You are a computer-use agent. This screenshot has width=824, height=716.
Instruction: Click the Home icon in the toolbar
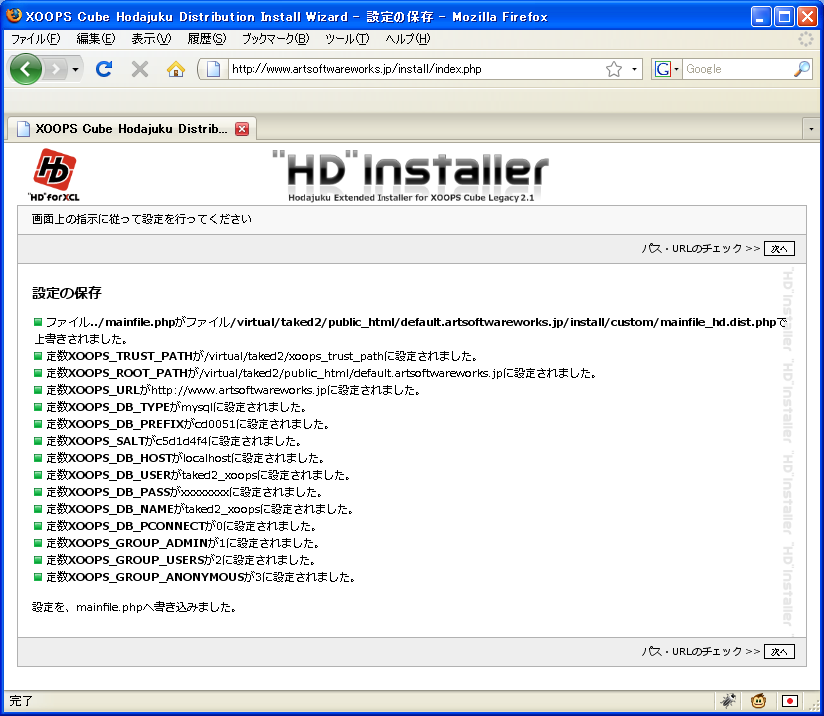[x=176, y=69]
